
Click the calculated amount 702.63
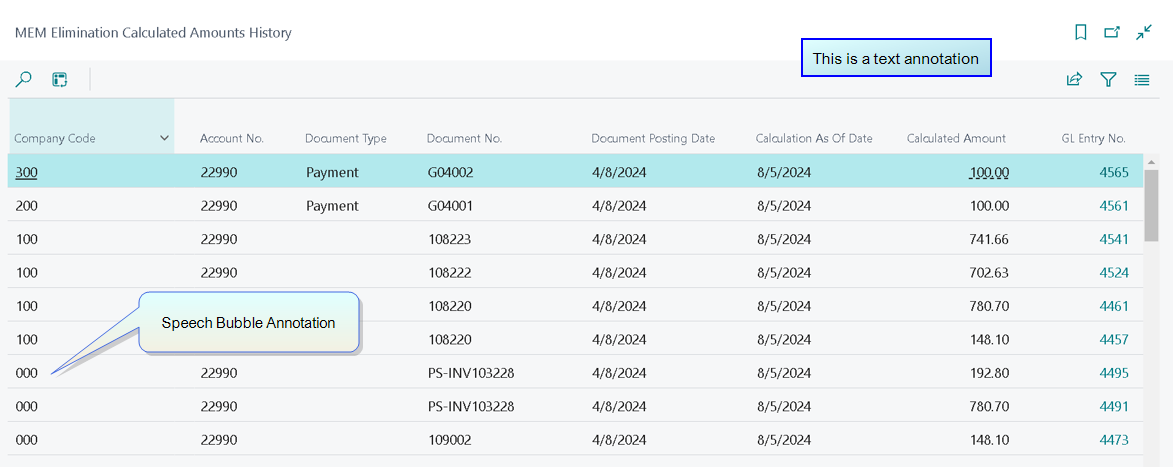[989, 273]
